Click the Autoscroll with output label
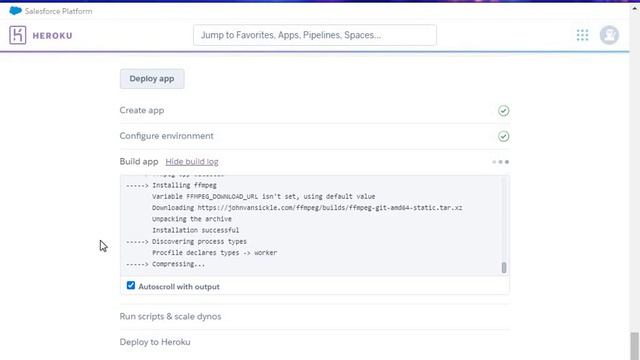 [179, 287]
